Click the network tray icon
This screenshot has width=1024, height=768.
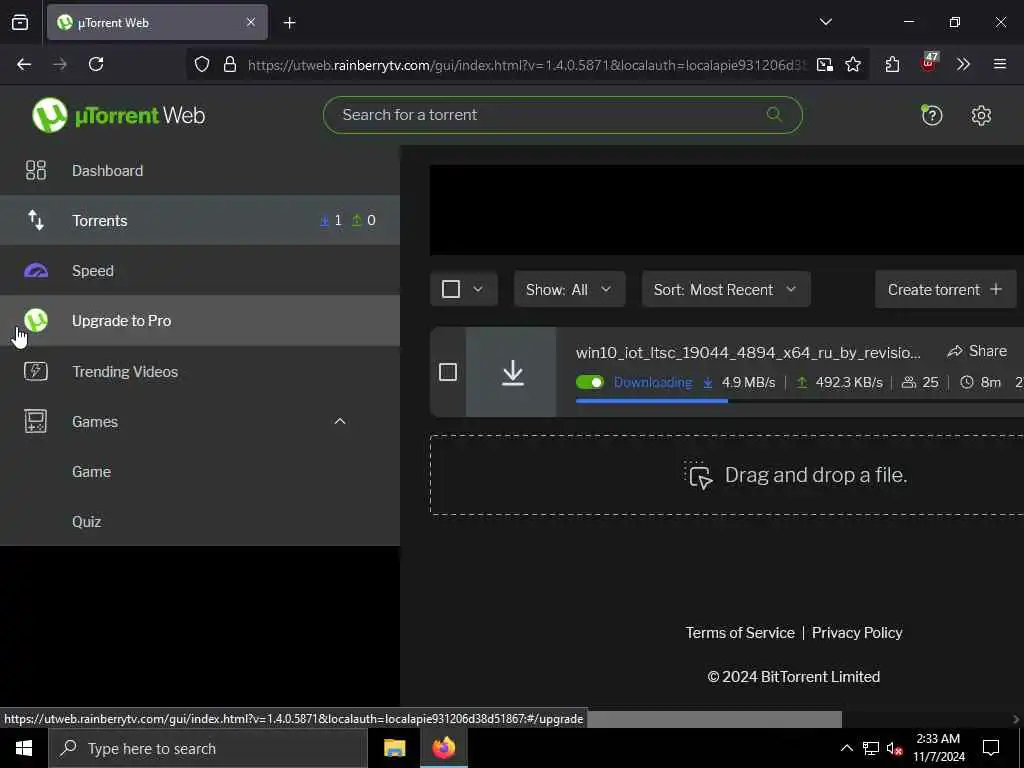pos(871,748)
